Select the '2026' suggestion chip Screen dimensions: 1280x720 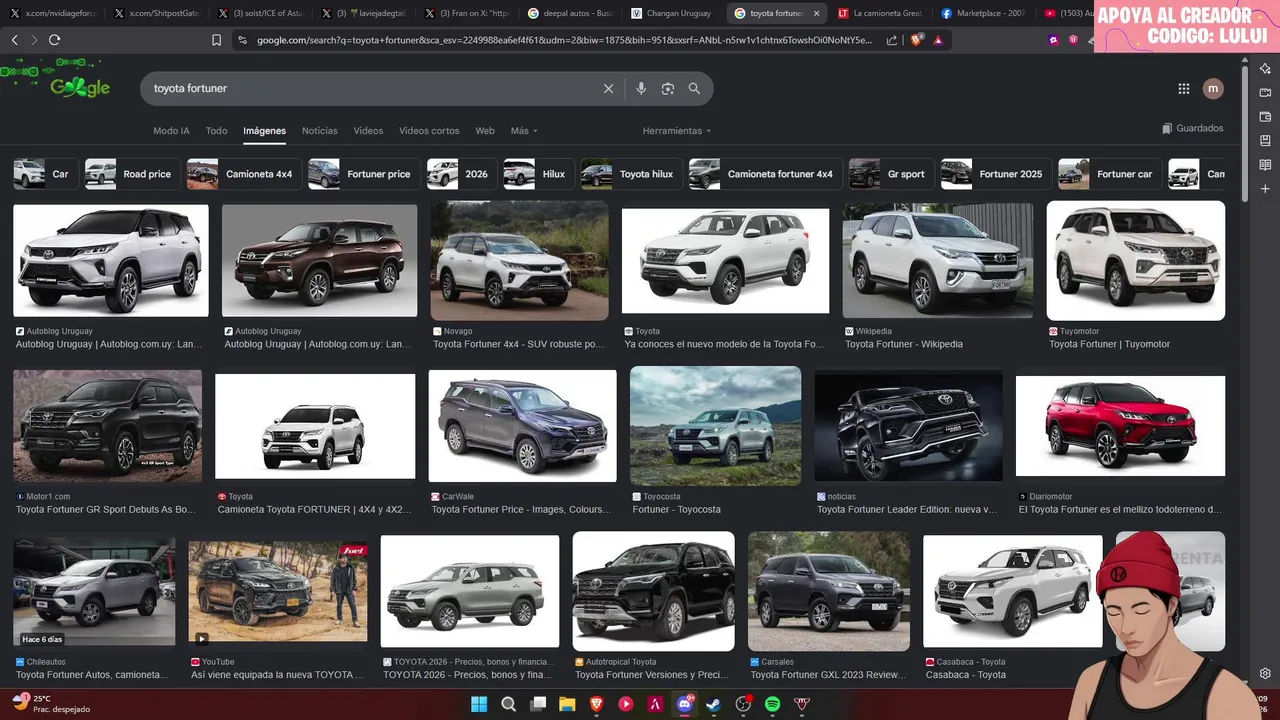460,174
